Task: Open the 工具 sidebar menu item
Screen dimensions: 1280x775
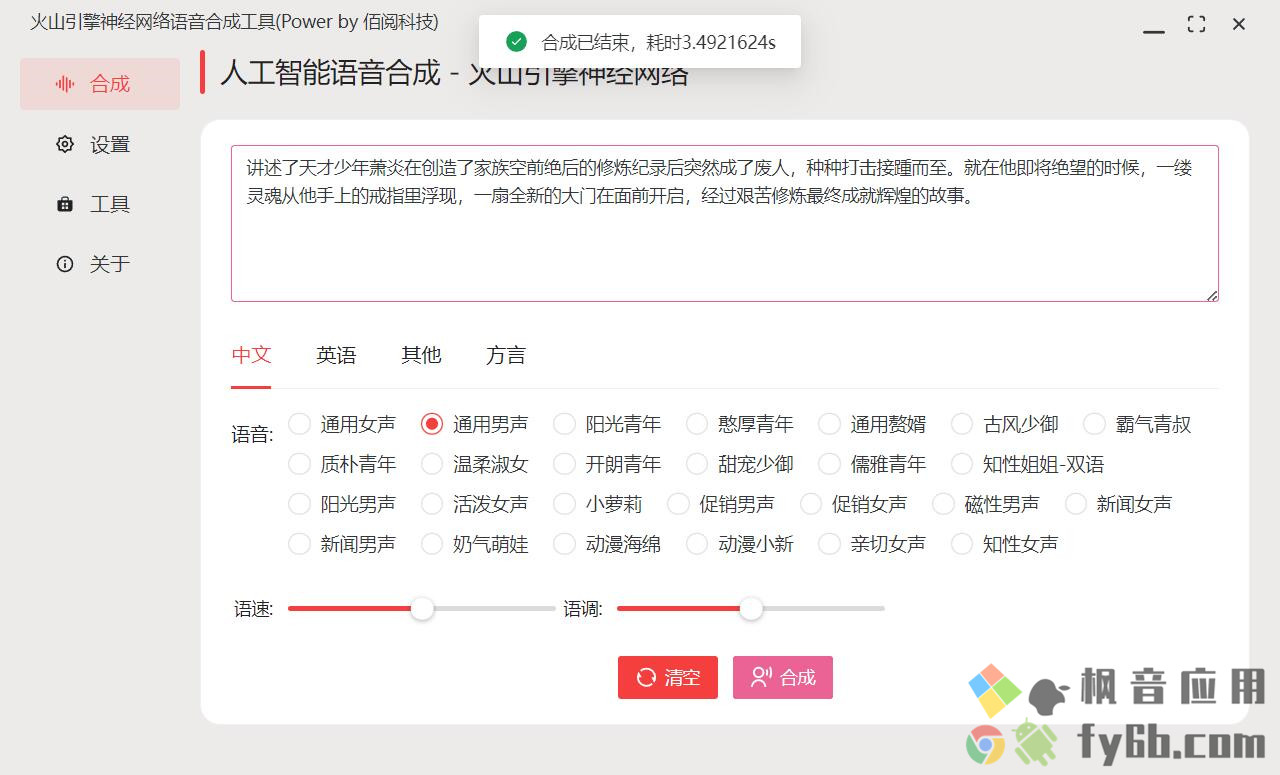Action: [100, 204]
